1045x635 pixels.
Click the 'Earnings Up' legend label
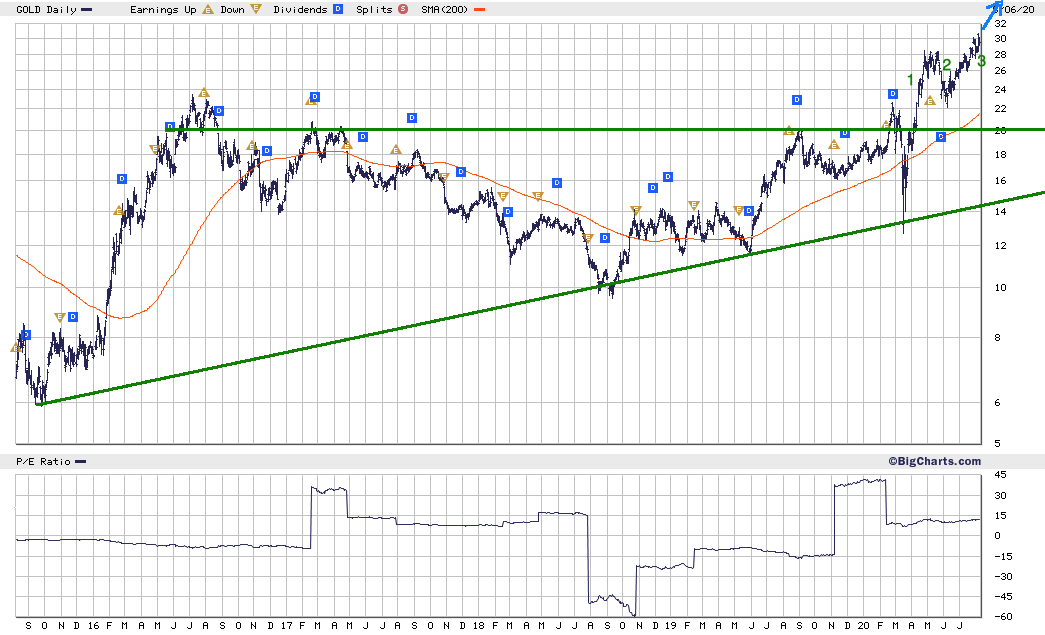163,10
